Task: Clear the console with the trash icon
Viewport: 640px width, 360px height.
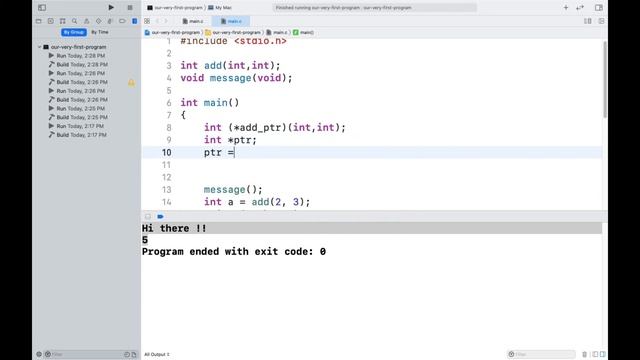Action: point(584,354)
